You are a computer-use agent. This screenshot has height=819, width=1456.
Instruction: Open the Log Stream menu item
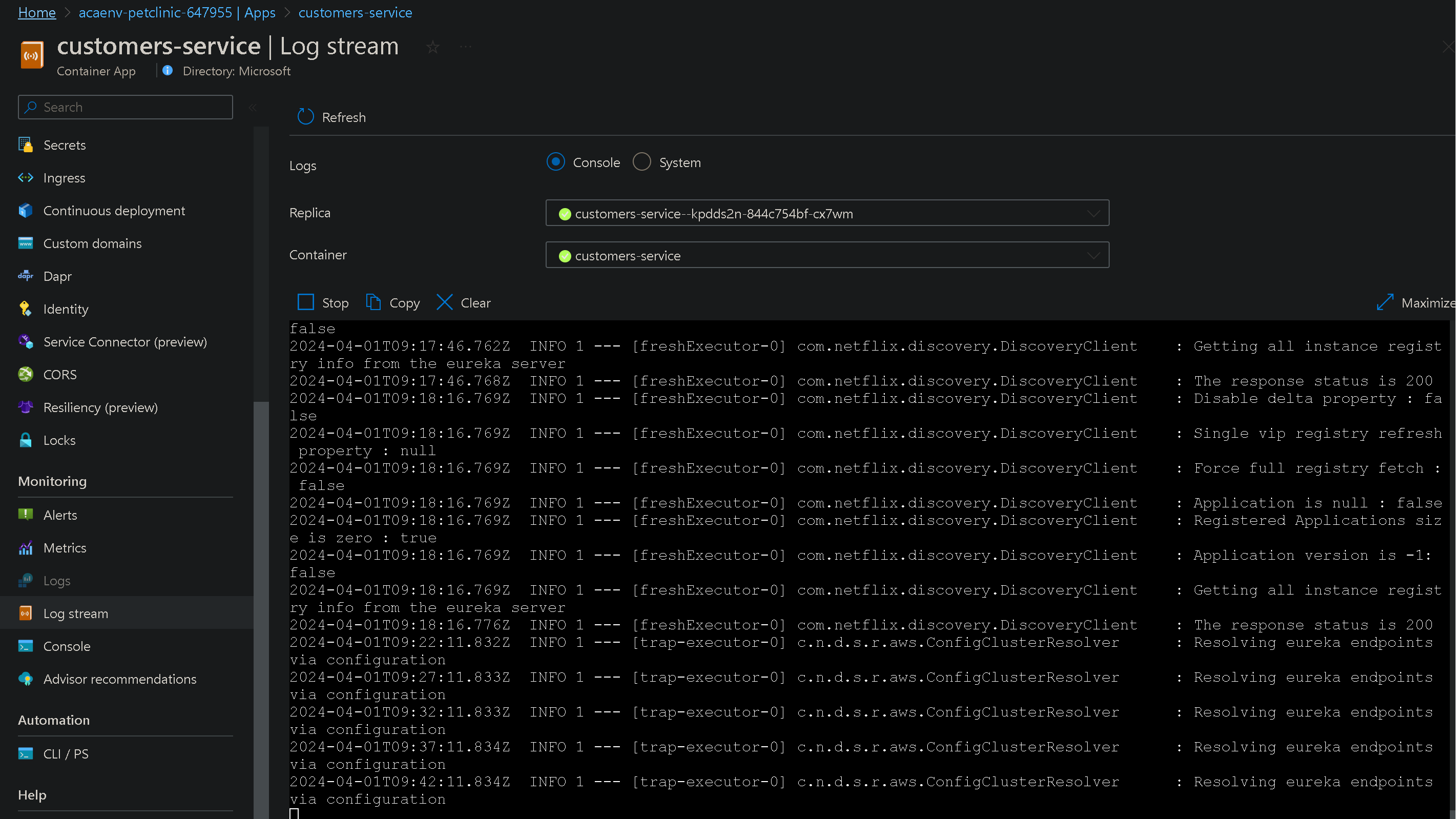[x=75, y=613]
